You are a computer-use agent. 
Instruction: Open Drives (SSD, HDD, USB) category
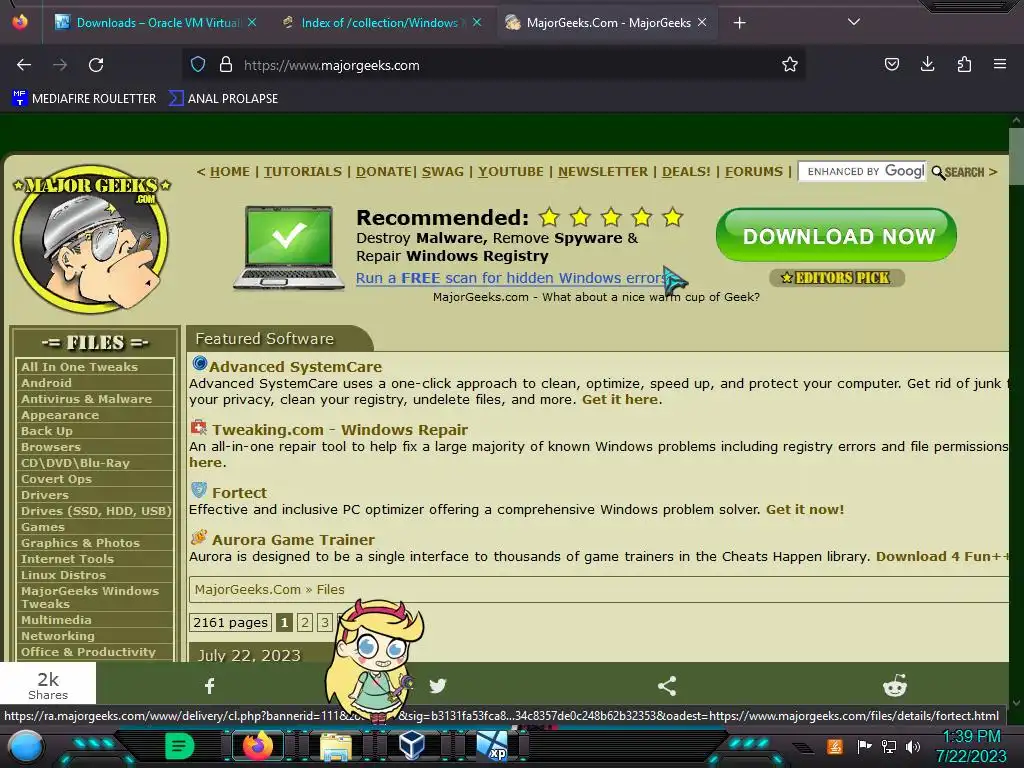click(x=96, y=511)
